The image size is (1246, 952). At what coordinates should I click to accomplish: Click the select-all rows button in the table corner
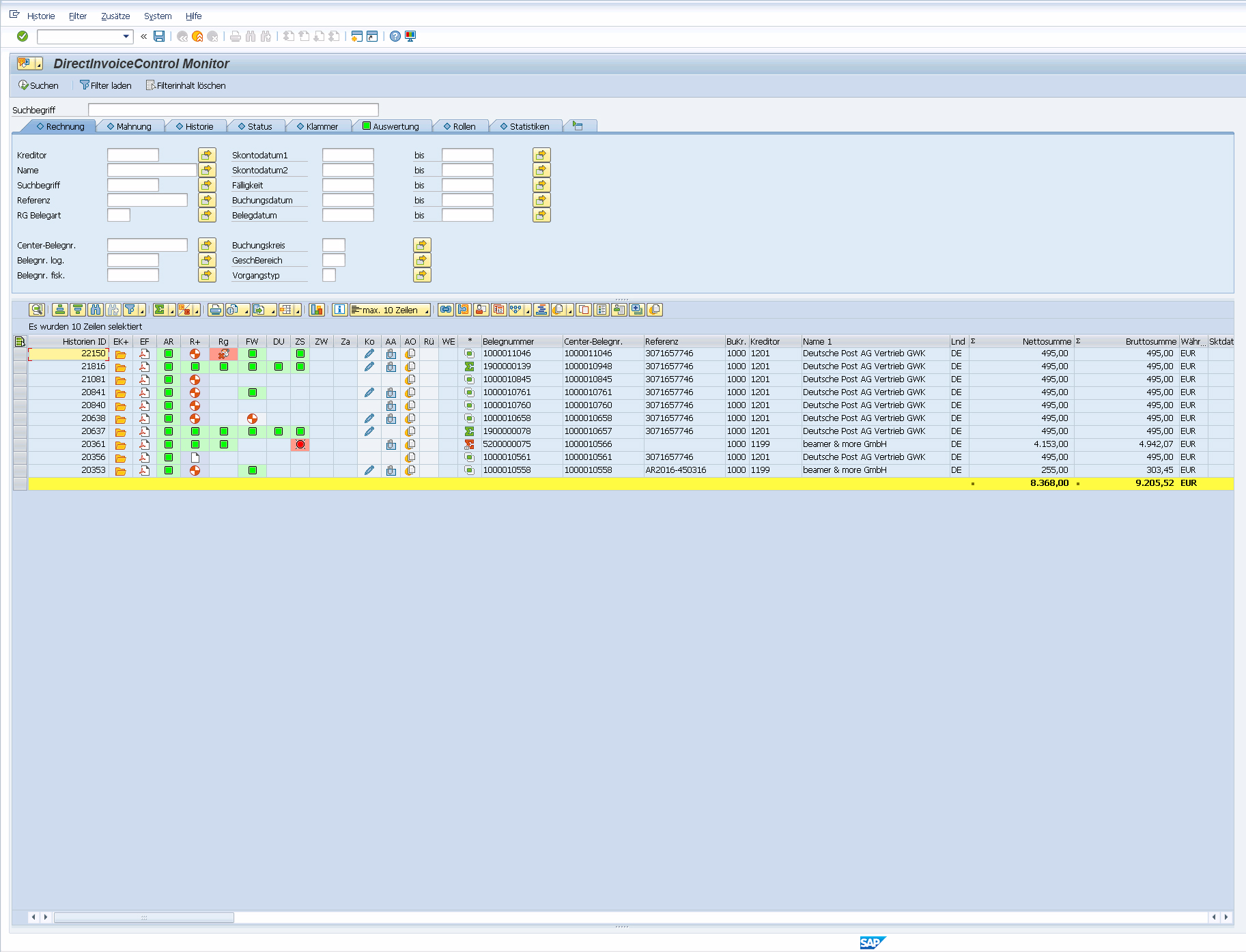(20, 341)
